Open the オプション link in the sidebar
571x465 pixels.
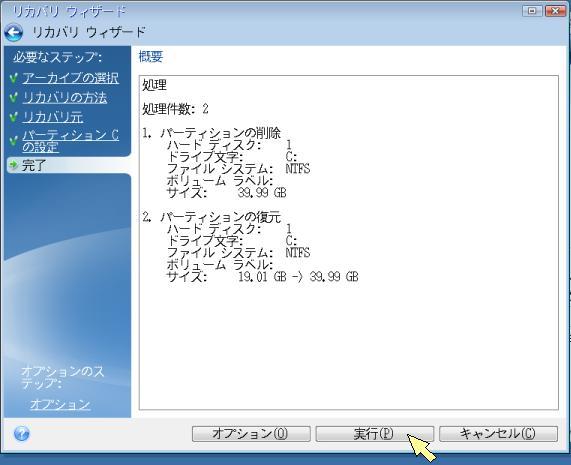tap(60, 404)
